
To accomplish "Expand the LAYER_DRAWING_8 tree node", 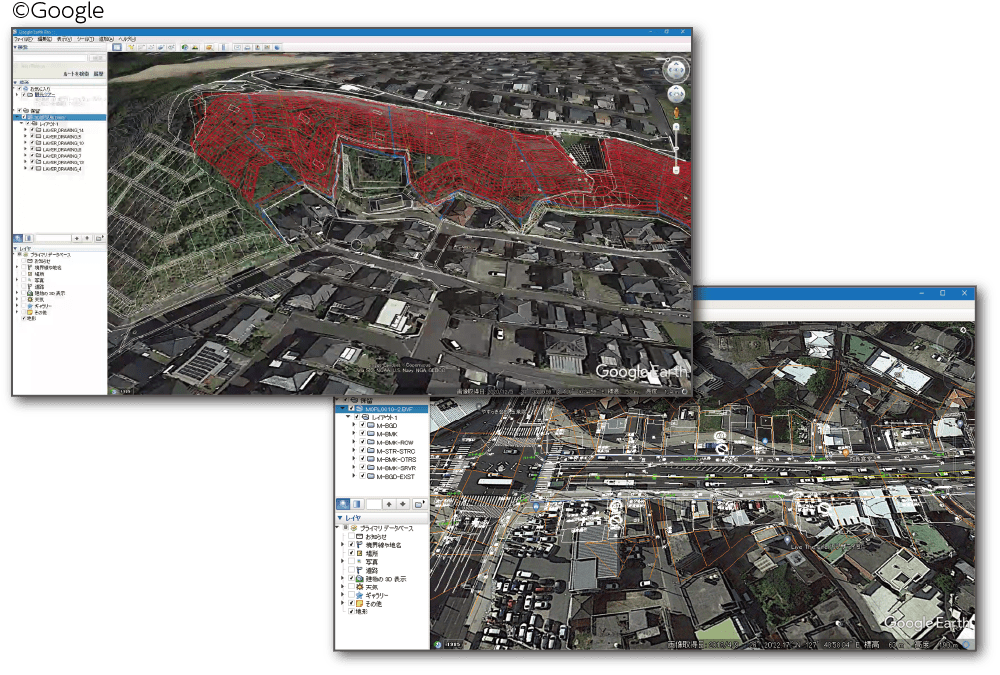I will click(x=26, y=149).
